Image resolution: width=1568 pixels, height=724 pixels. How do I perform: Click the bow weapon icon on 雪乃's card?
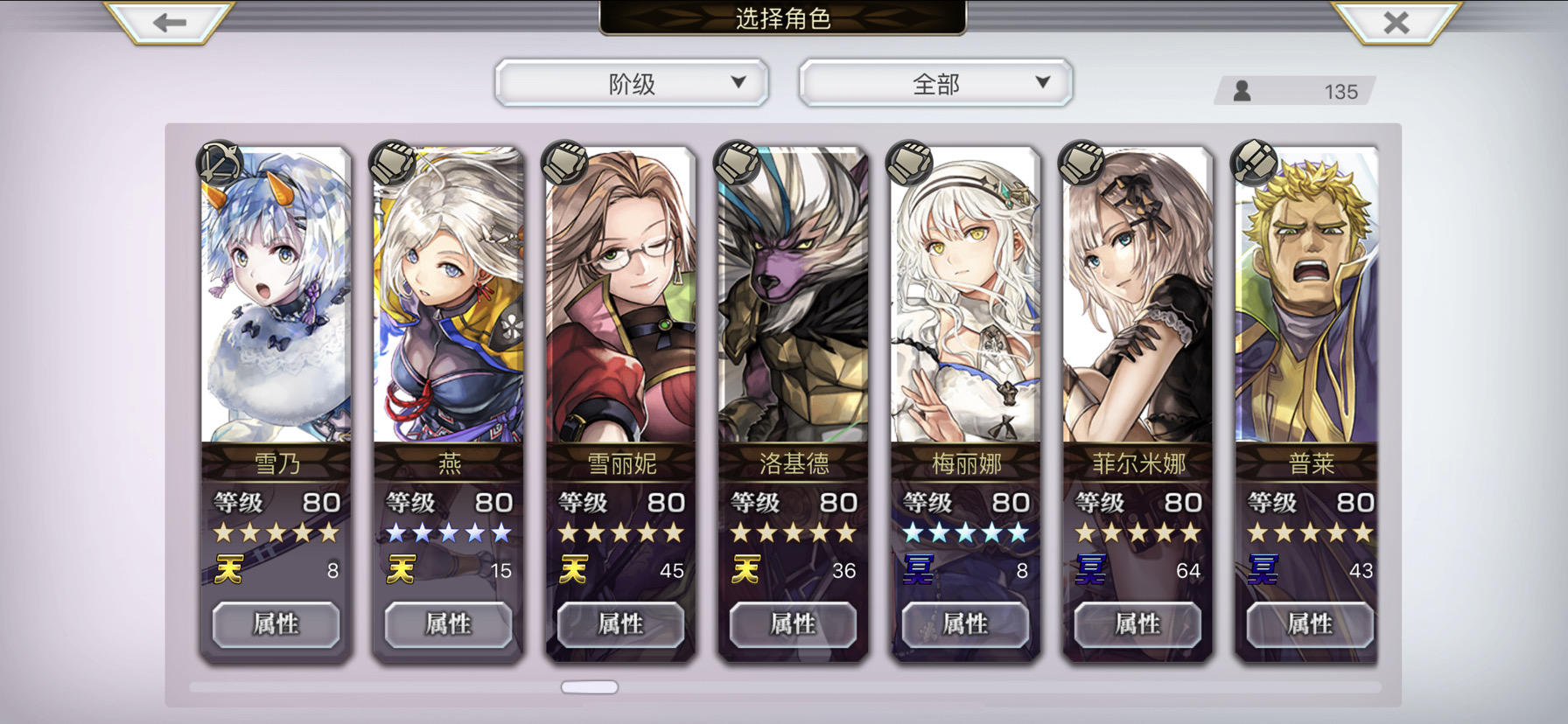(220, 163)
